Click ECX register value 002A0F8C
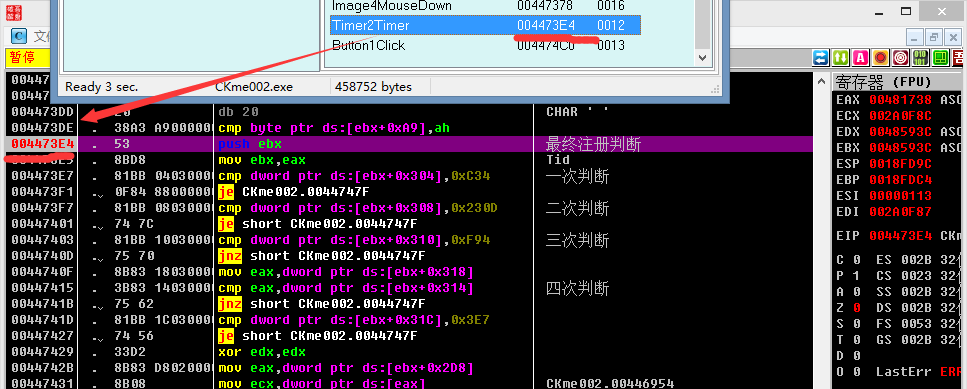 (x=900, y=115)
